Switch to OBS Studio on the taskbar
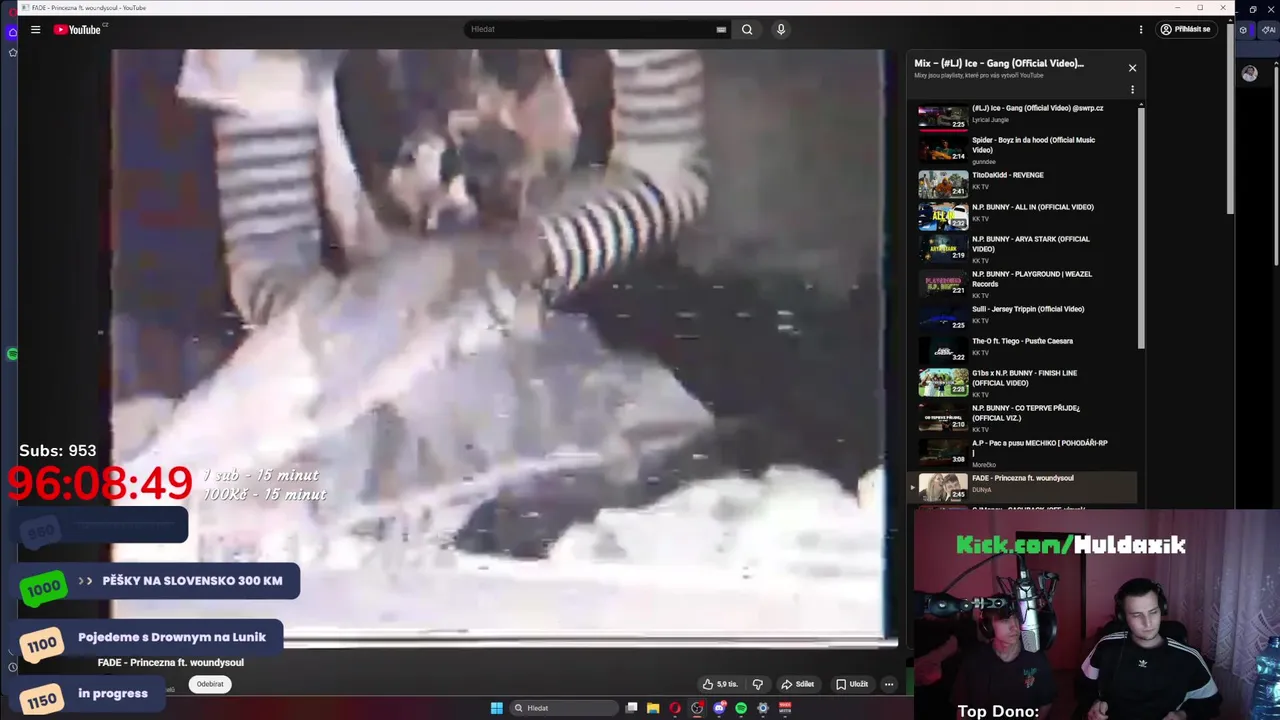Image resolution: width=1280 pixels, height=720 pixels. [697, 708]
